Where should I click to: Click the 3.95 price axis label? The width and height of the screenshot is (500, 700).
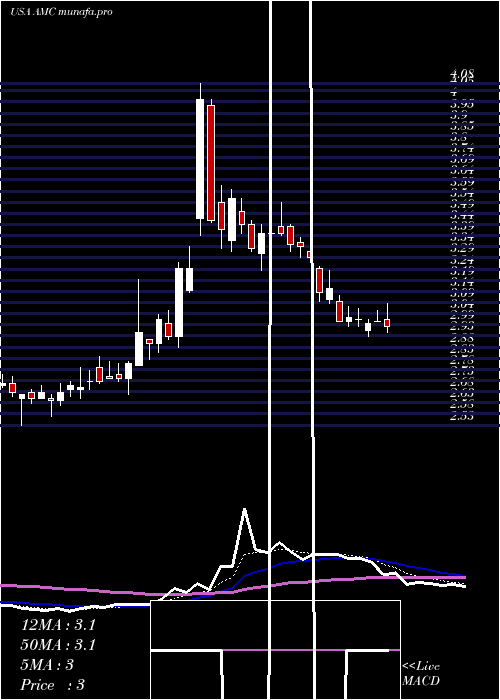[462, 104]
